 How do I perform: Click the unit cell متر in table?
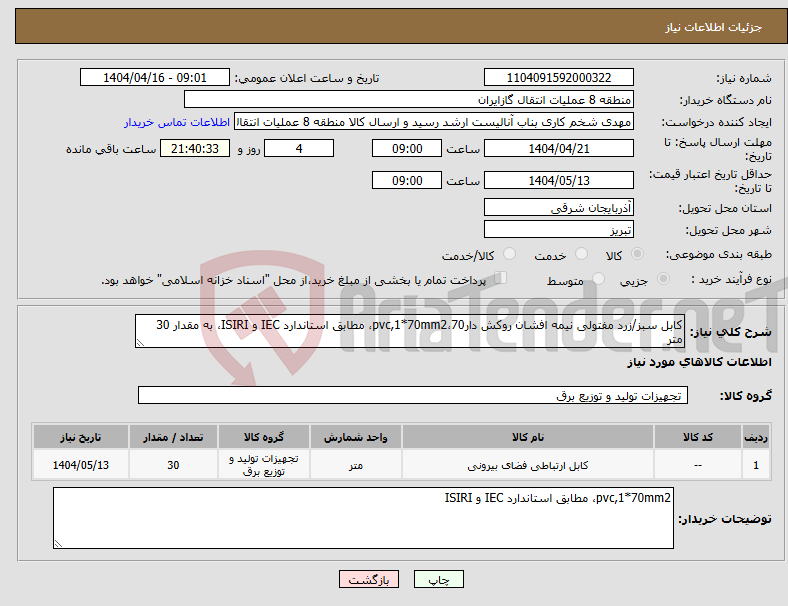pyautogui.click(x=356, y=465)
